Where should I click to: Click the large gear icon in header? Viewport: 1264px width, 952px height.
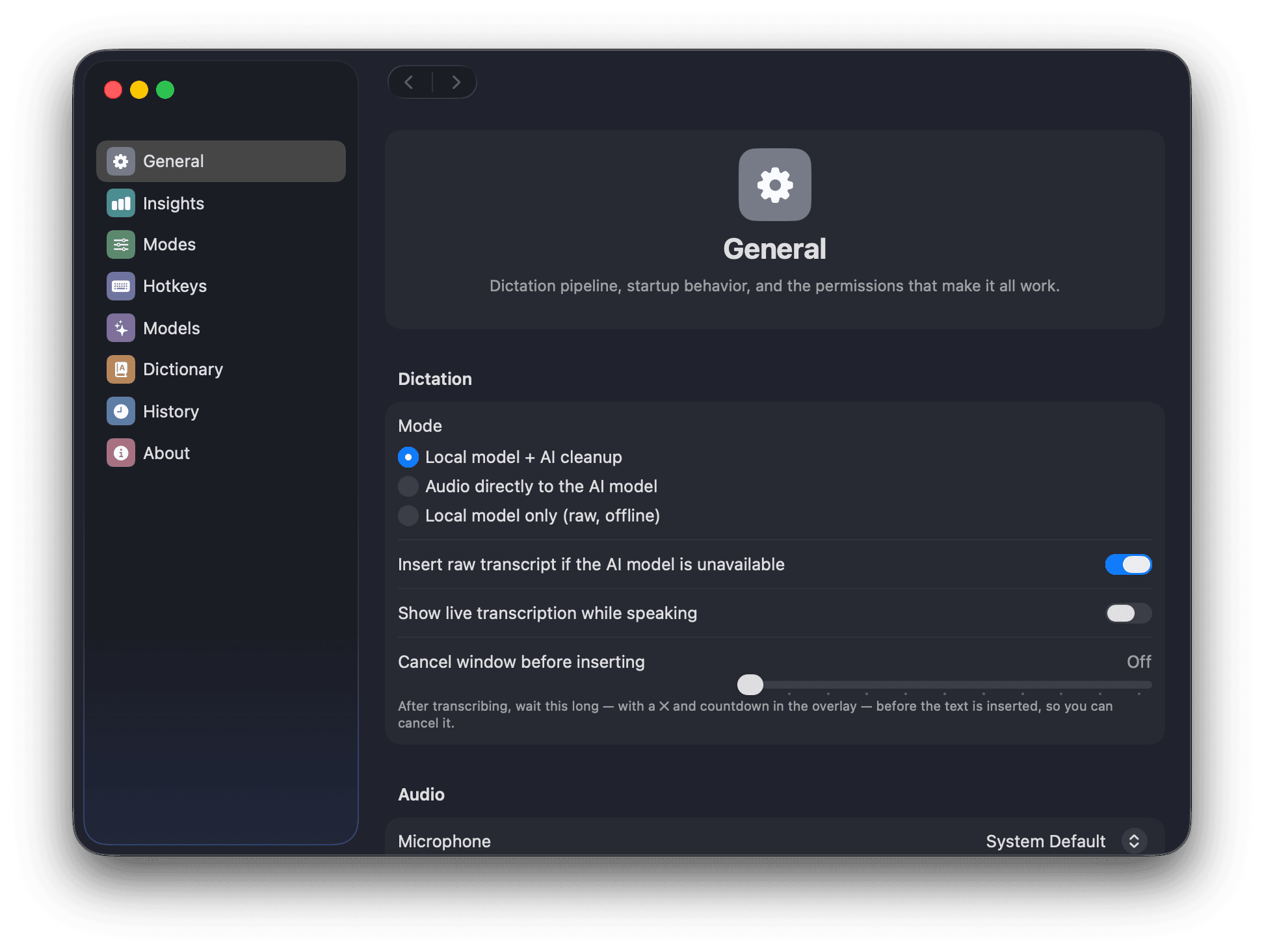click(x=774, y=185)
